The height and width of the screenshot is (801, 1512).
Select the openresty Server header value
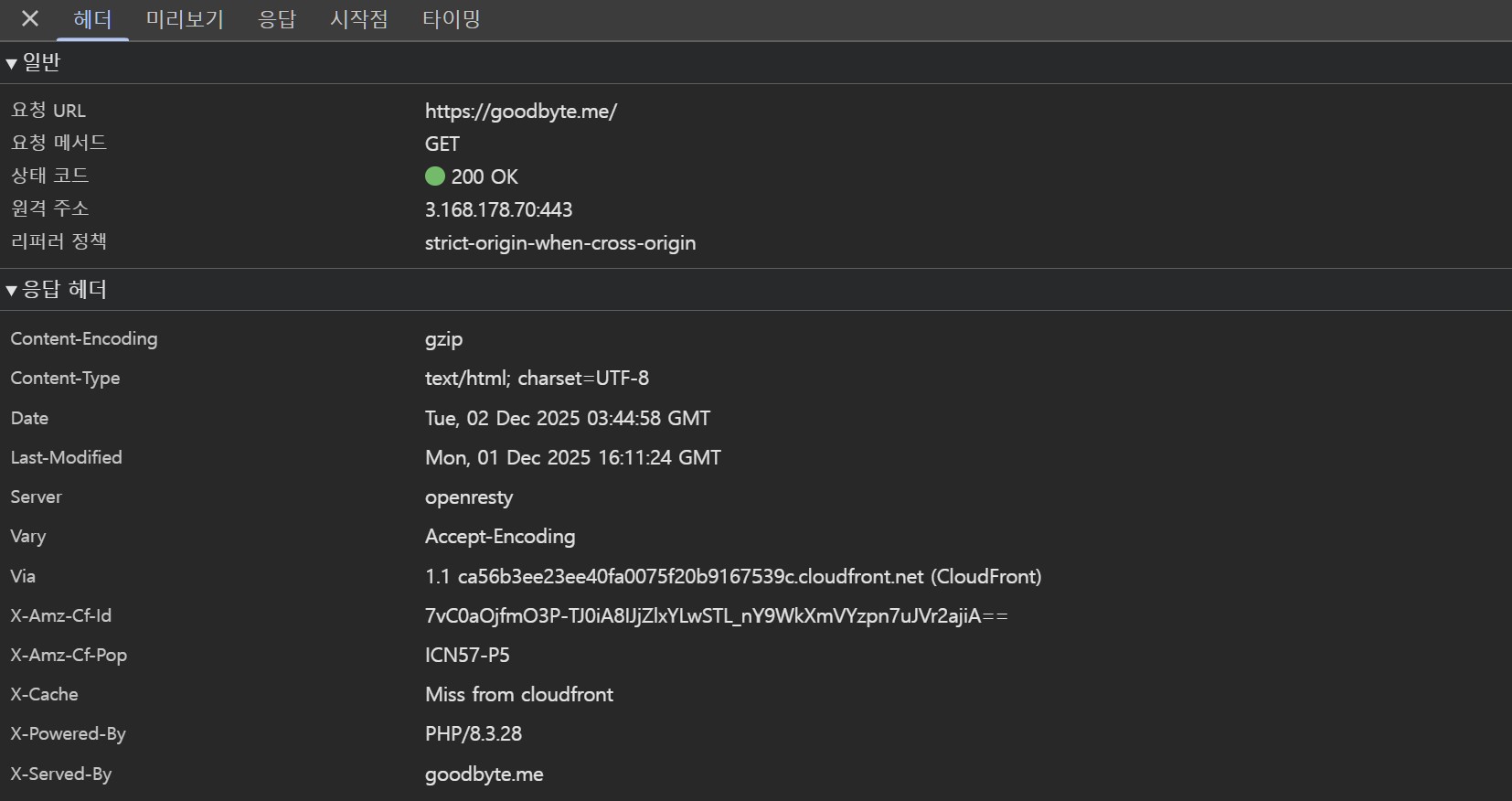468,497
